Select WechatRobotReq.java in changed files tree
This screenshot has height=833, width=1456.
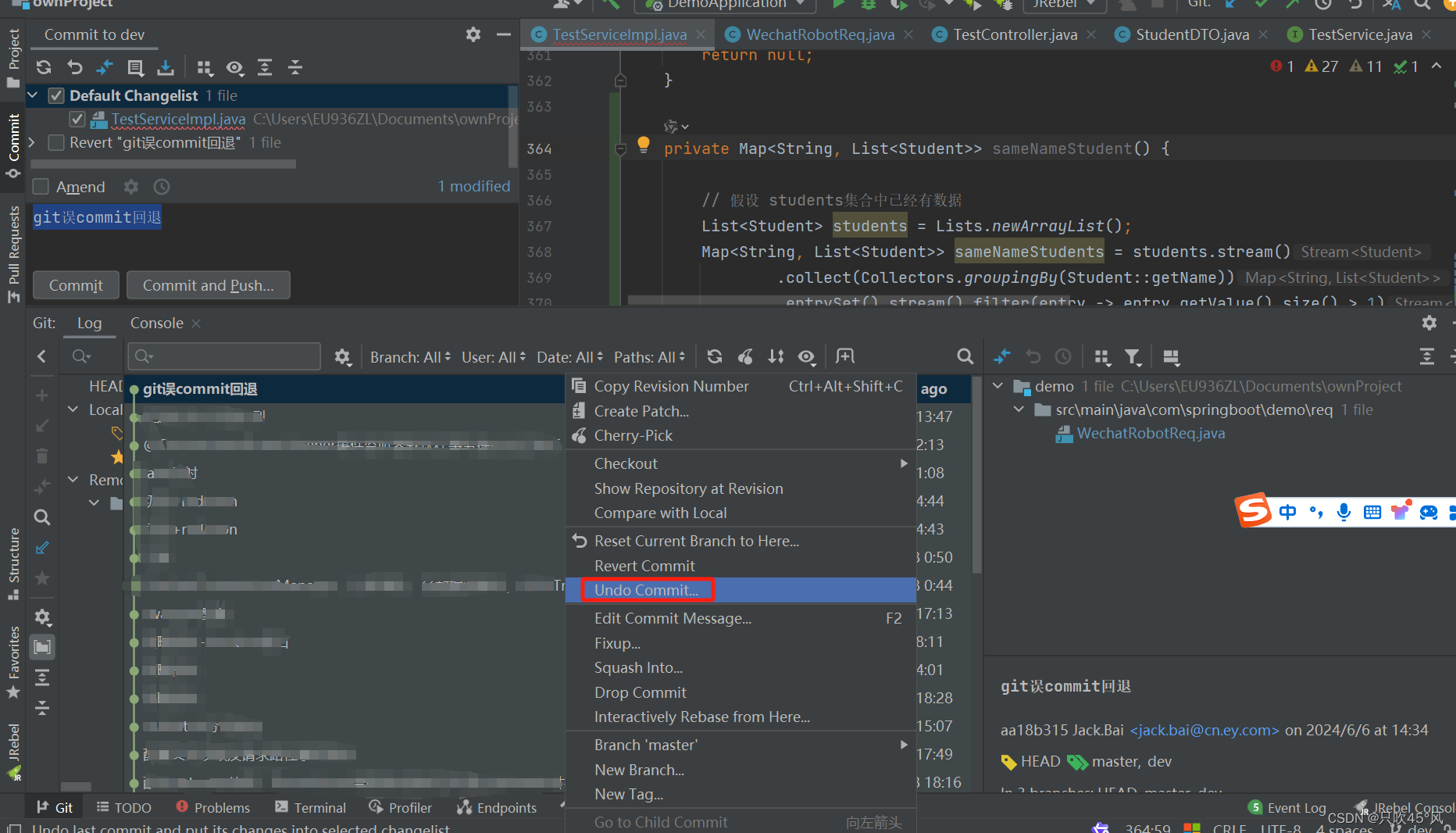coord(1151,433)
